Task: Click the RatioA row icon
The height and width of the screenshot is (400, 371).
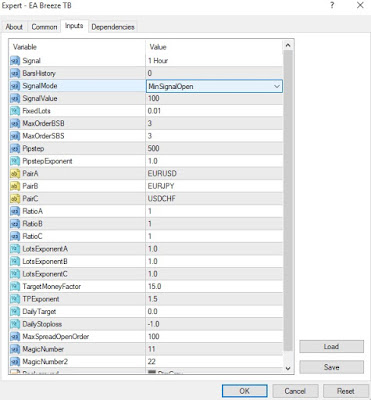Action: point(15,211)
